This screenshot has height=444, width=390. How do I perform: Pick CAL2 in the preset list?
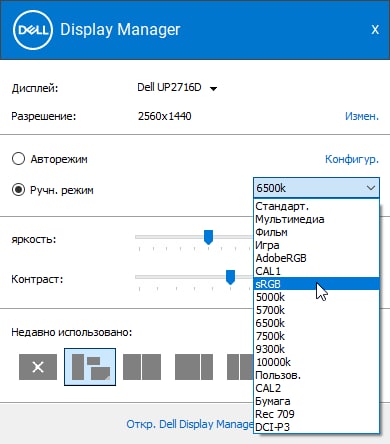pos(316,388)
